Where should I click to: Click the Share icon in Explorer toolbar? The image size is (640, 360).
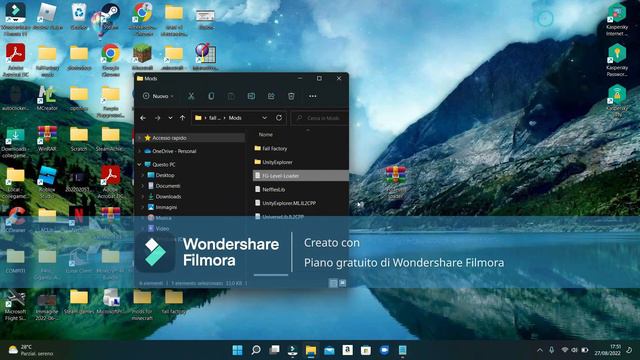271,96
